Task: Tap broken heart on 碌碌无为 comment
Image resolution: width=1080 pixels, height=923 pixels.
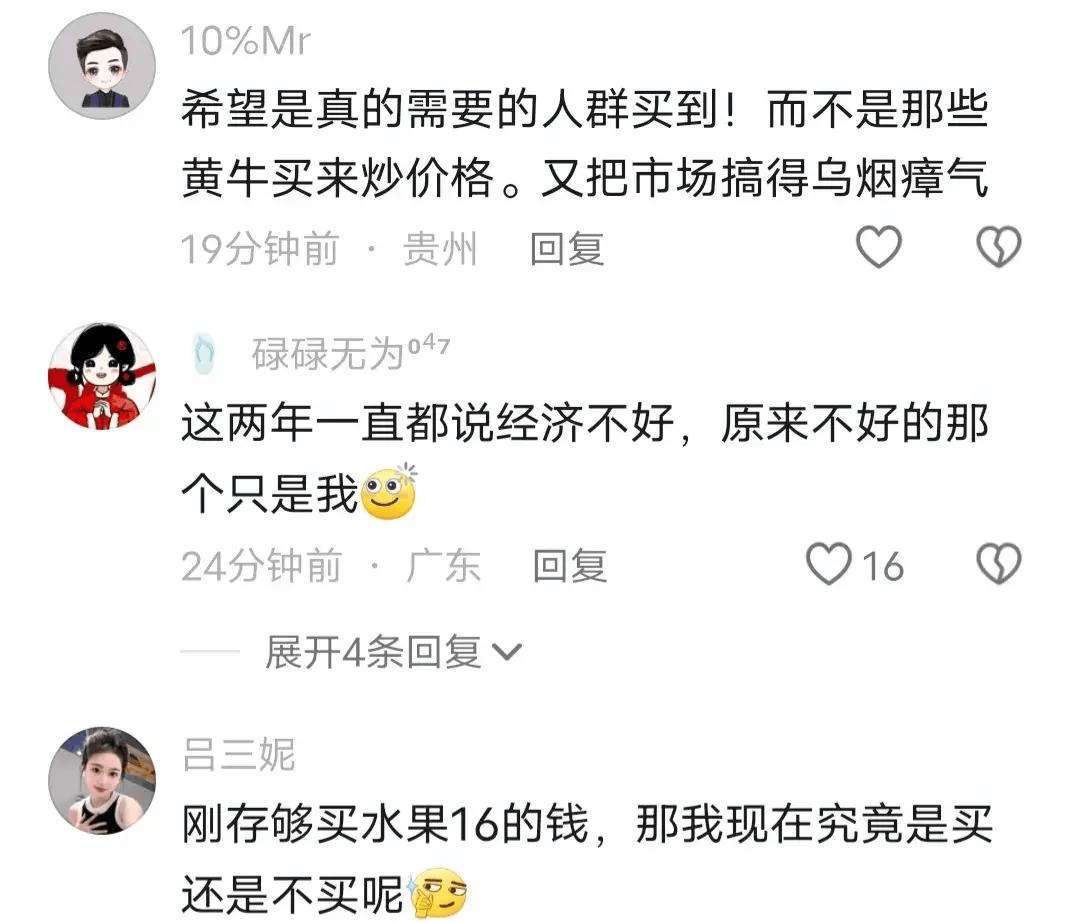Action: pos(999,564)
